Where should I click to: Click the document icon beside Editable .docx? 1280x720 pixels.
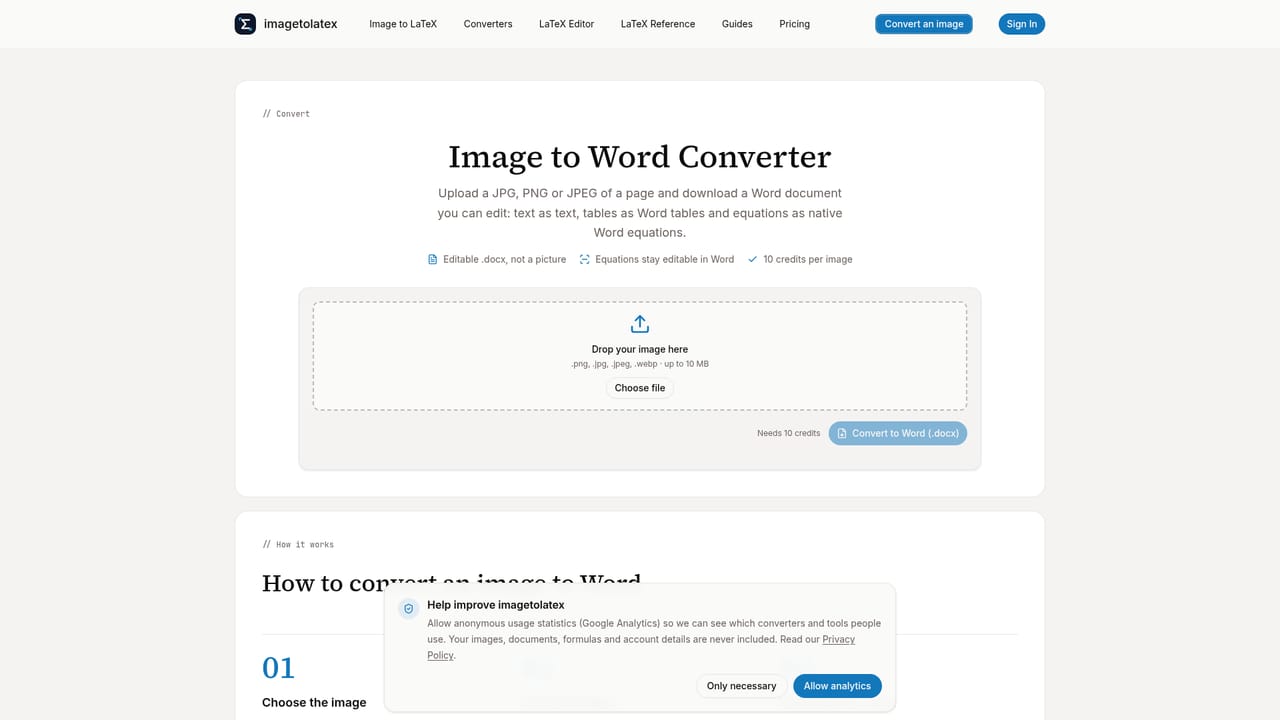tap(433, 259)
